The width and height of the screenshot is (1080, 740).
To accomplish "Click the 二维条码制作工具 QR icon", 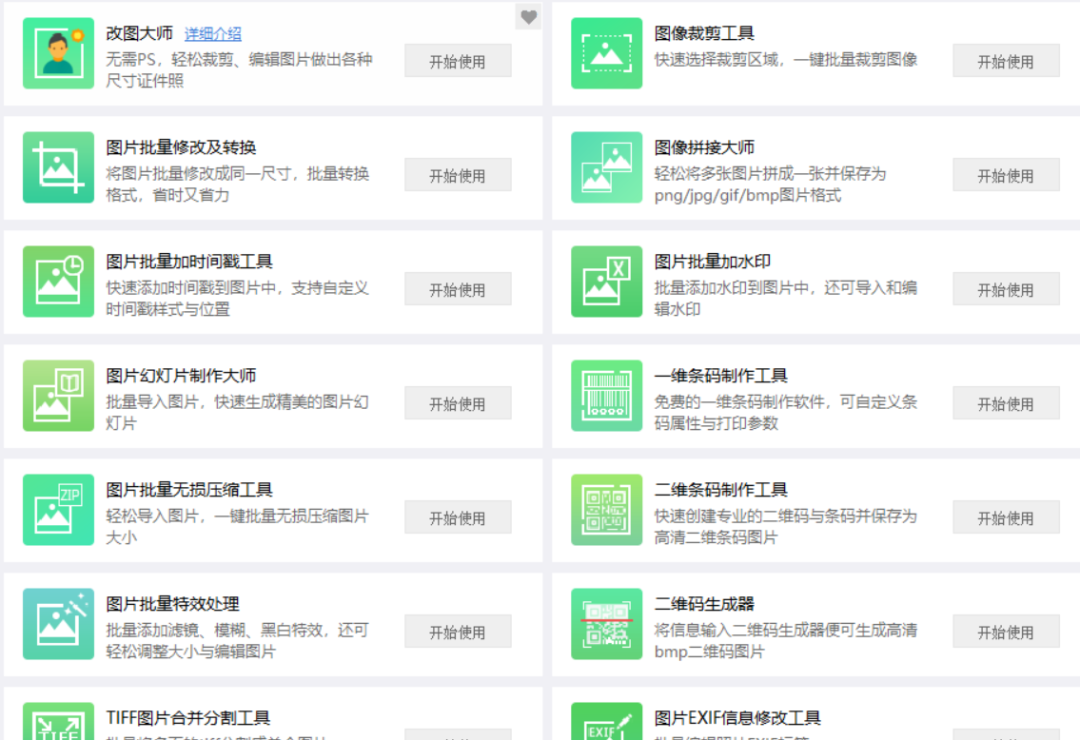I will click(x=606, y=509).
